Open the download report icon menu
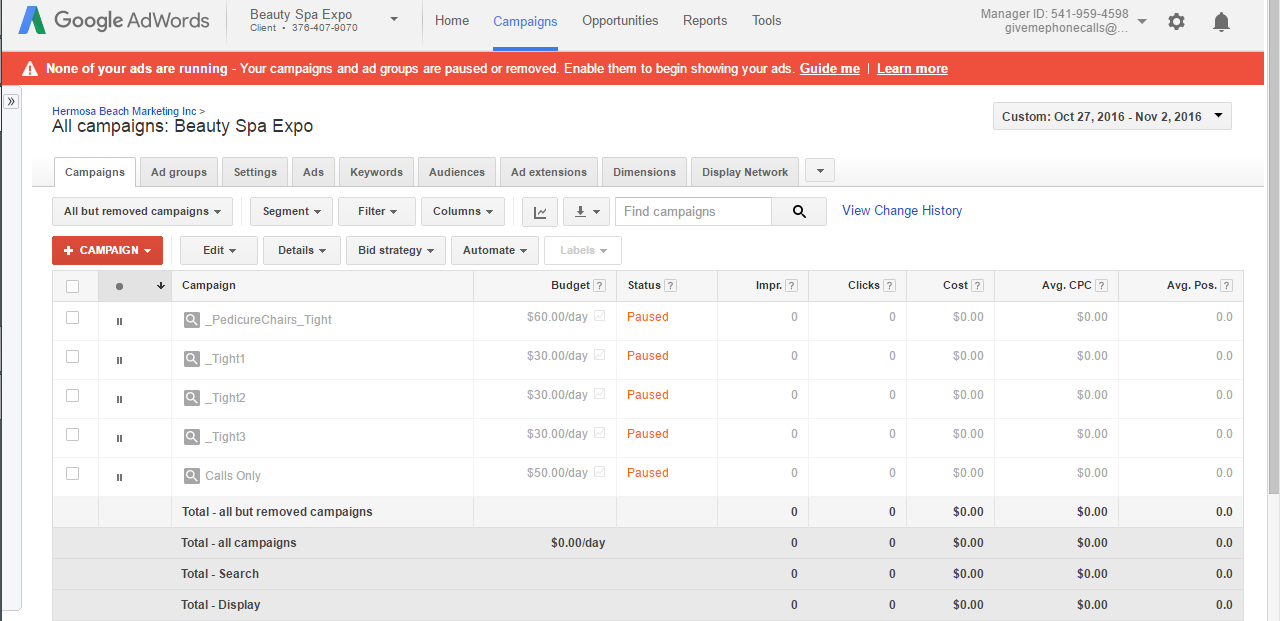Viewport: 1280px width, 621px height. click(586, 212)
